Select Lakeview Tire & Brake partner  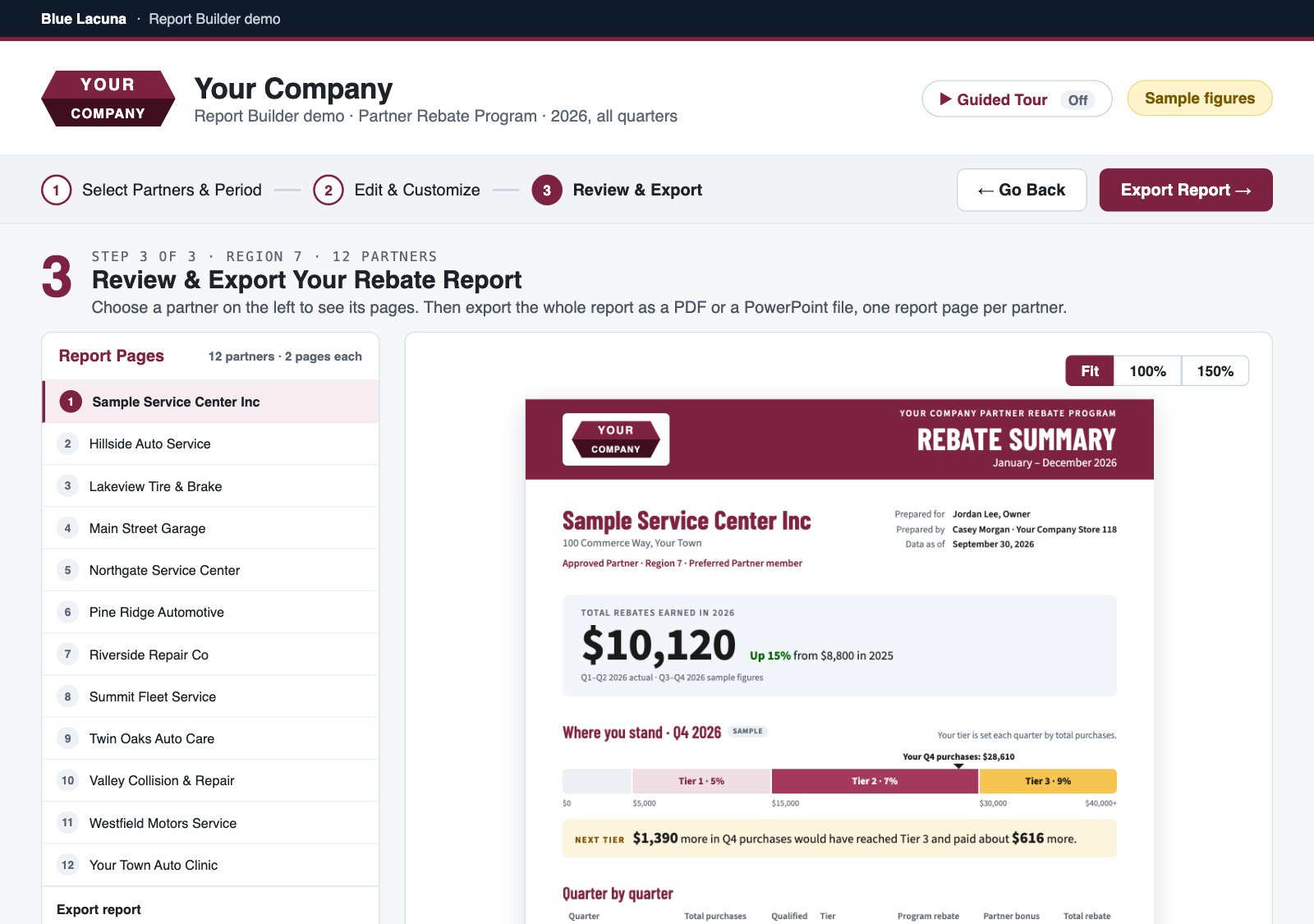(211, 486)
